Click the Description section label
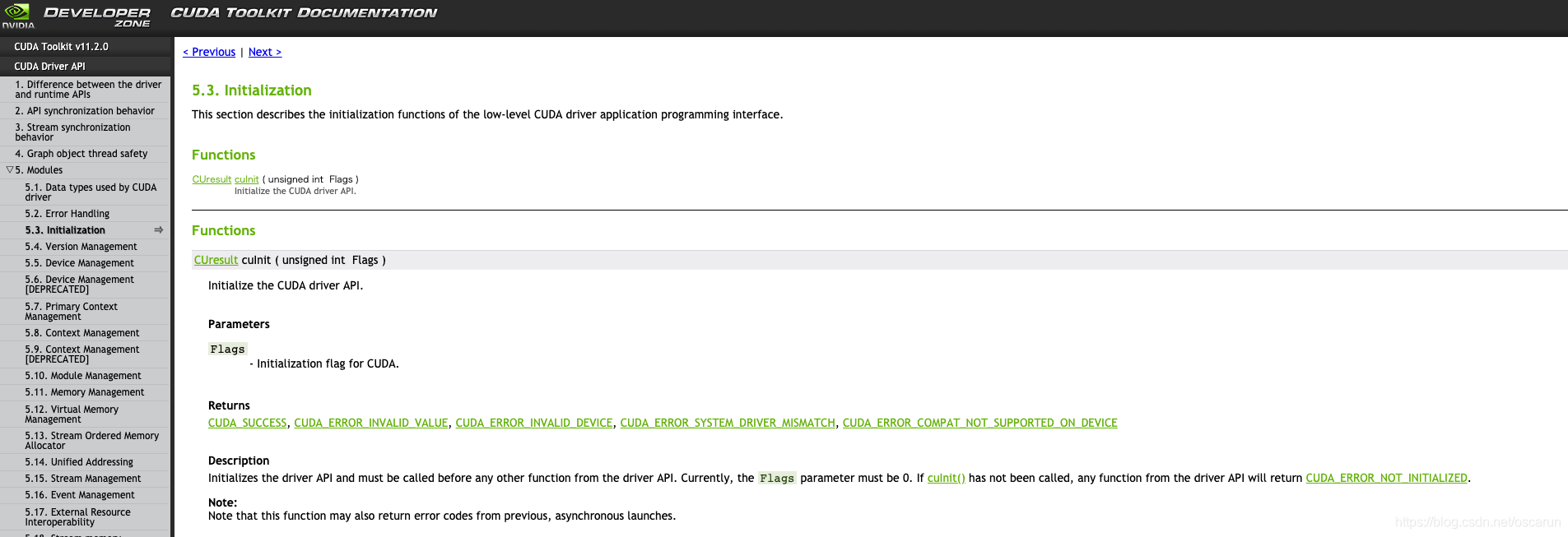 [x=239, y=461]
